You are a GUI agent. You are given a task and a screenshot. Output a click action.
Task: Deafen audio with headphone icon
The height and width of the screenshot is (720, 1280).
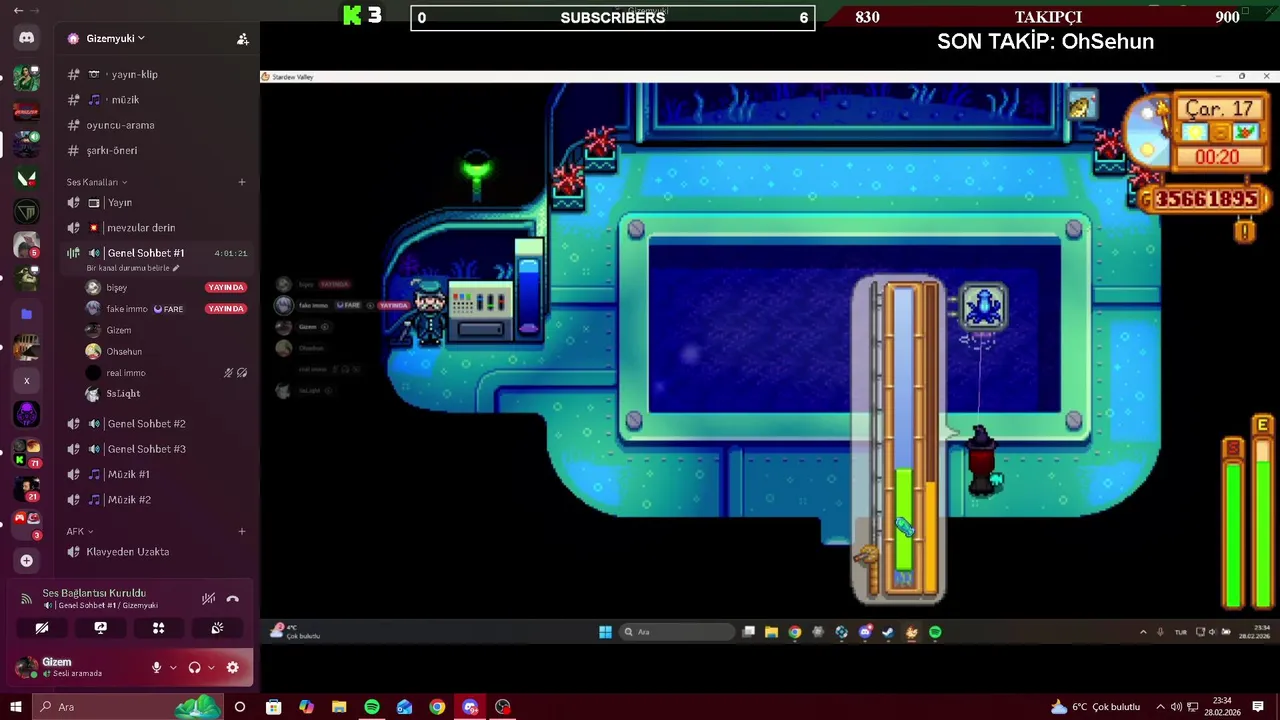194,667
